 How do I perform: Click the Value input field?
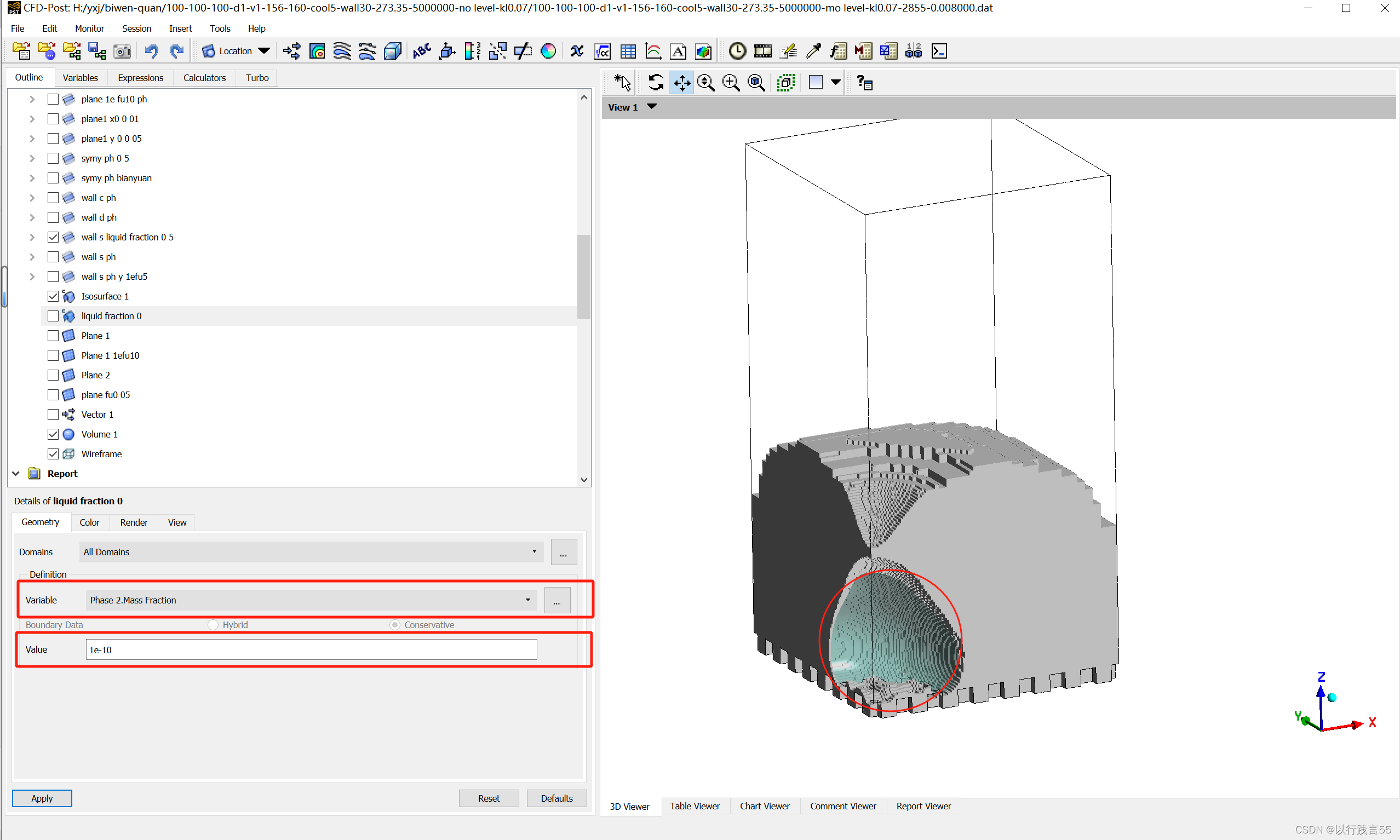[311, 650]
